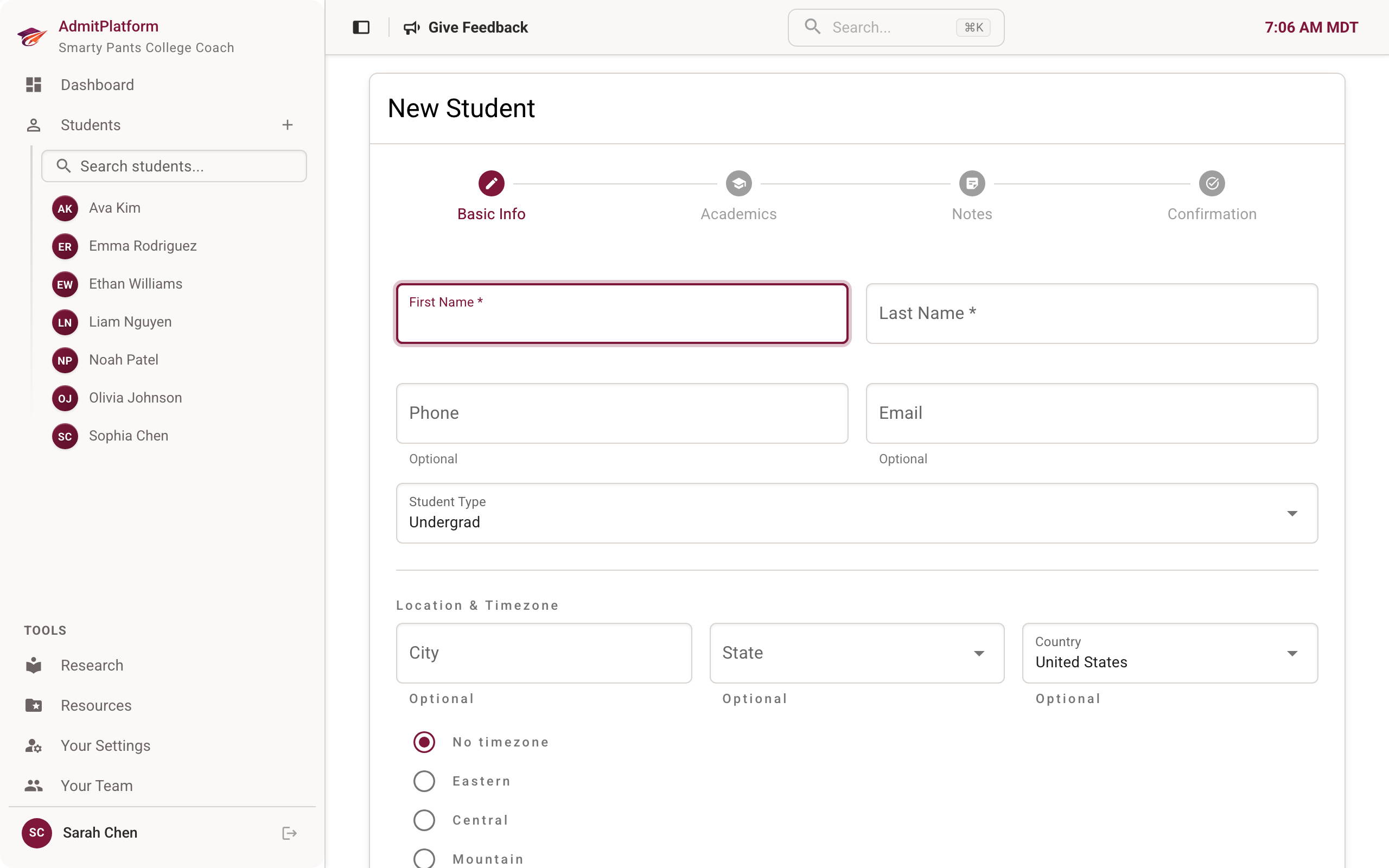The height and width of the screenshot is (868, 1389).
Task: Open Your Settings
Action: point(105,745)
